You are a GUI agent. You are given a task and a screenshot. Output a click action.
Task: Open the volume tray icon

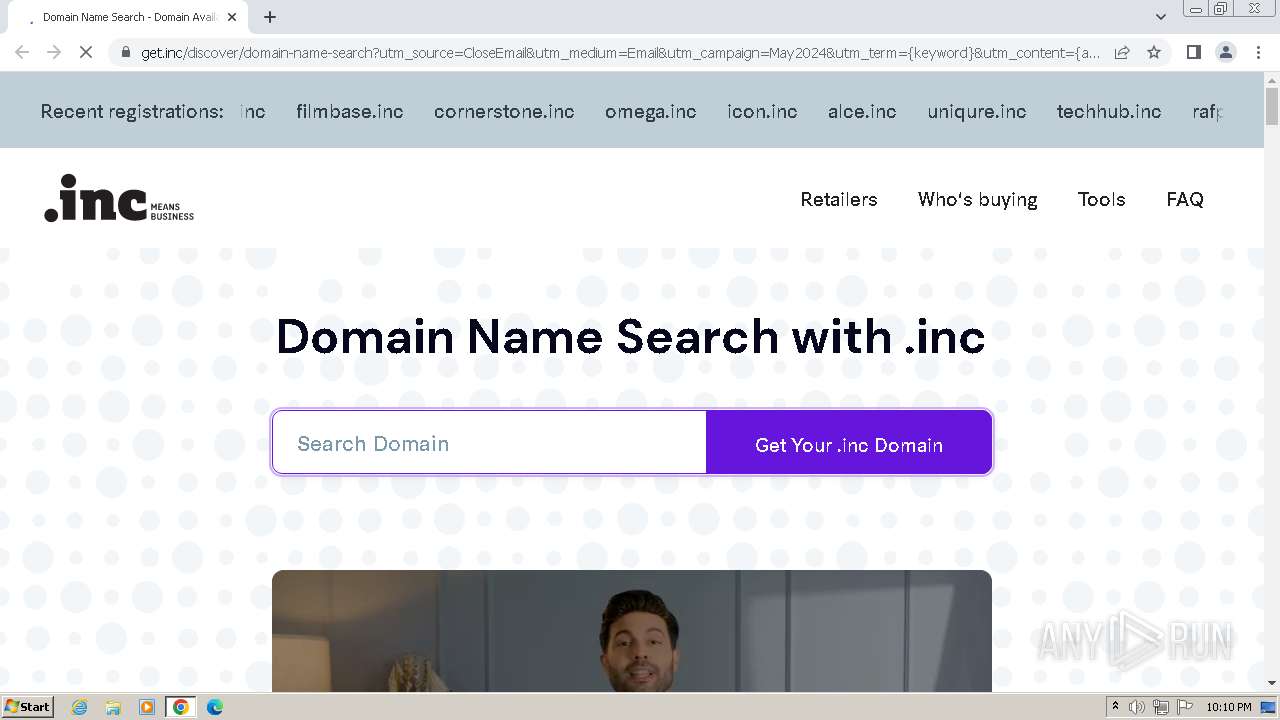1137,707
